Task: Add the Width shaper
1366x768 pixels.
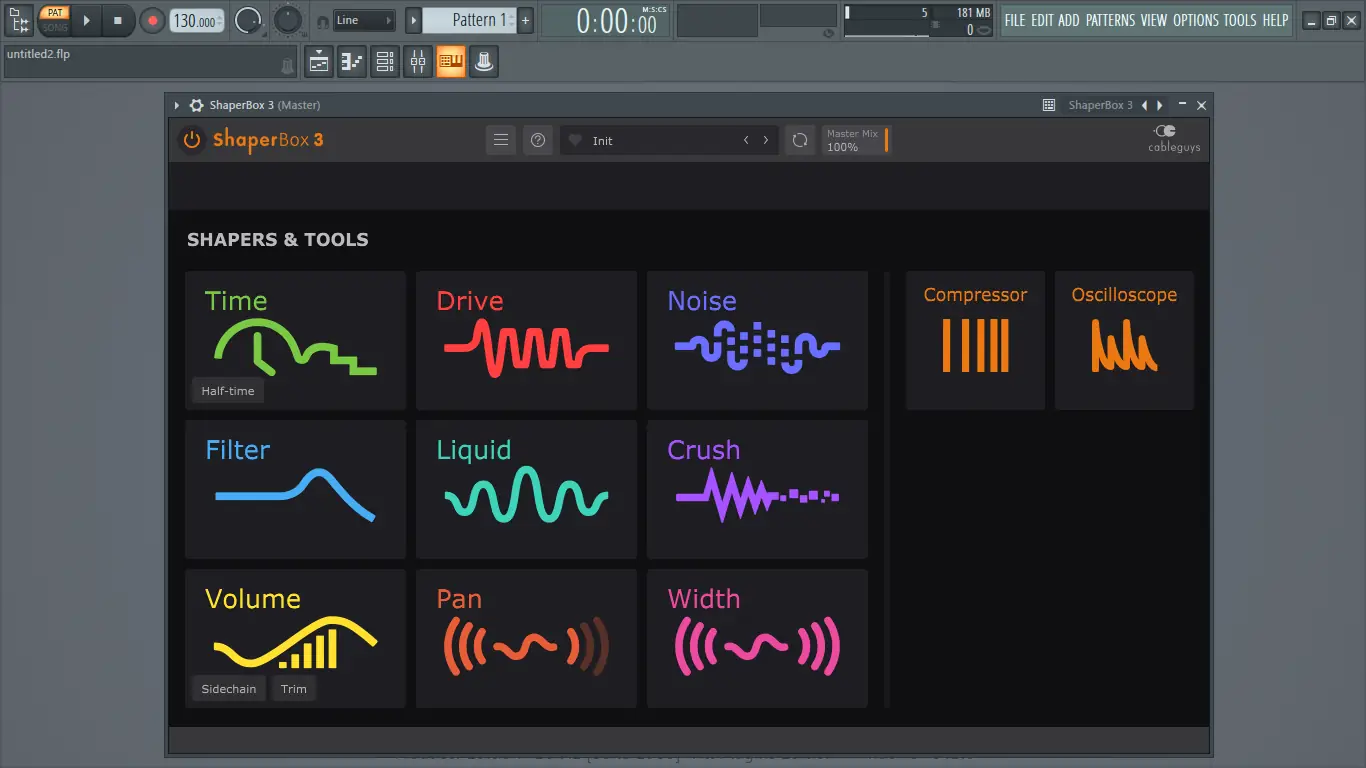Action: pos(757,638)
